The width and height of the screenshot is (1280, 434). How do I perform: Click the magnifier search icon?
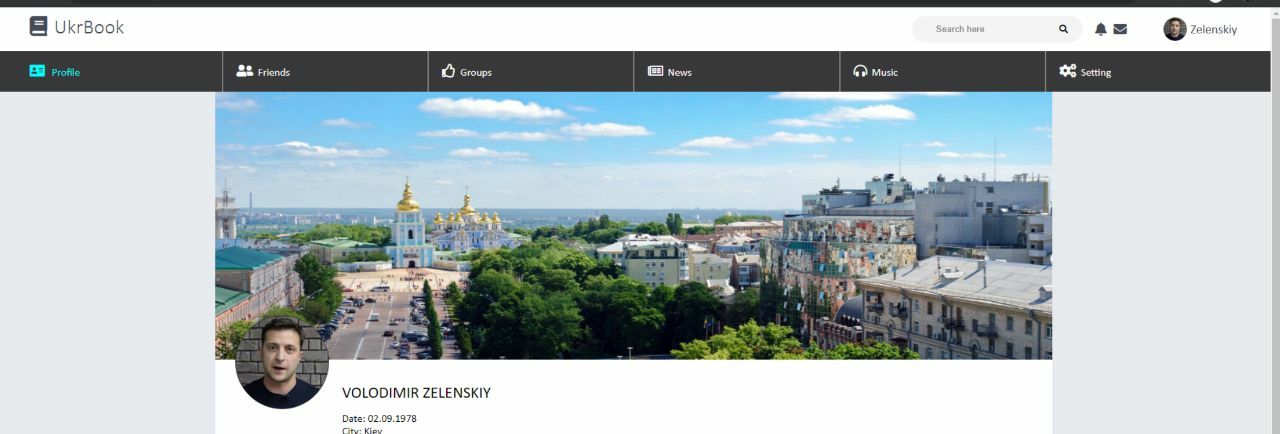(1063, 29)
